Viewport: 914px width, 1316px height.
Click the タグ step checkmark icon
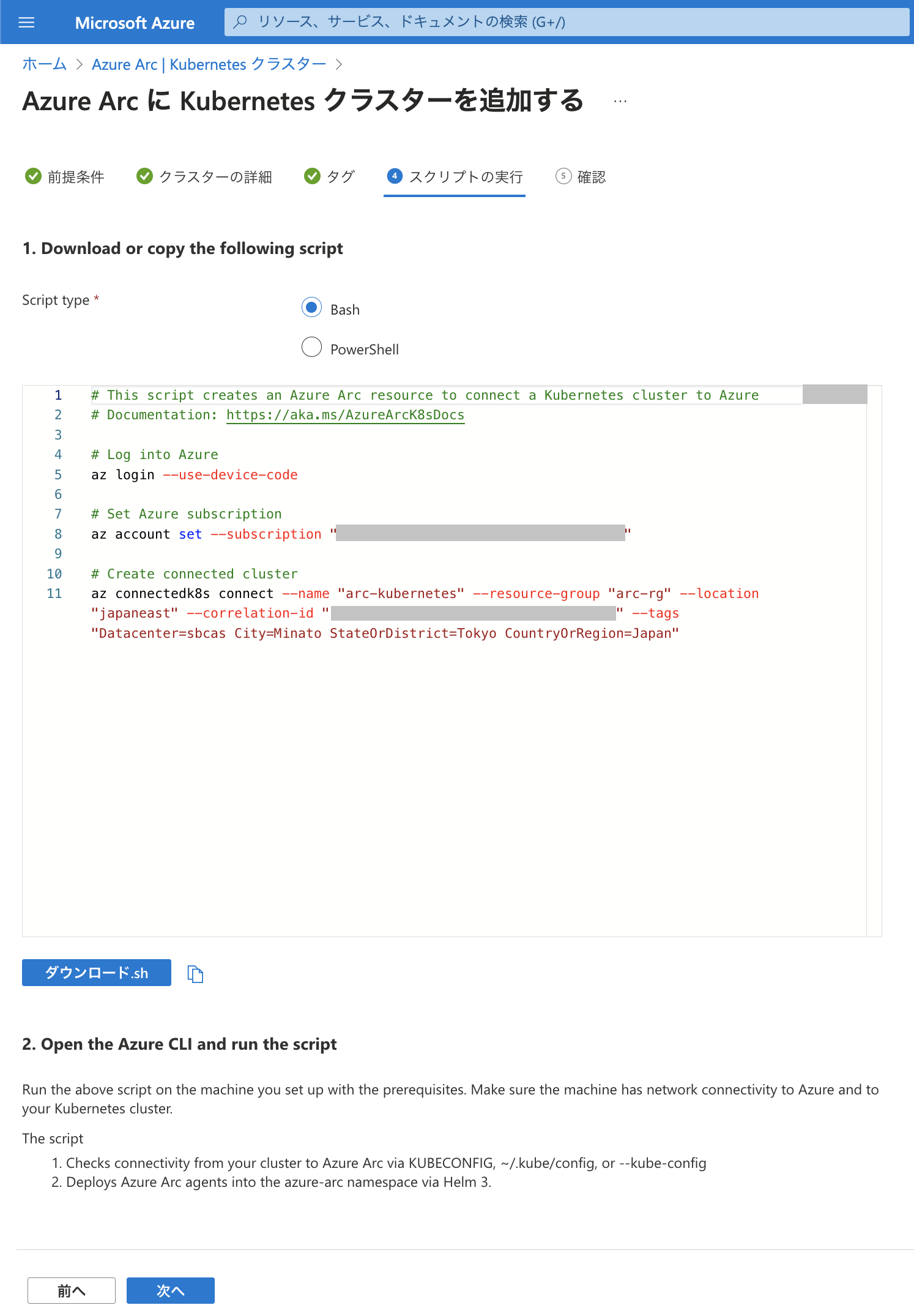312,176
